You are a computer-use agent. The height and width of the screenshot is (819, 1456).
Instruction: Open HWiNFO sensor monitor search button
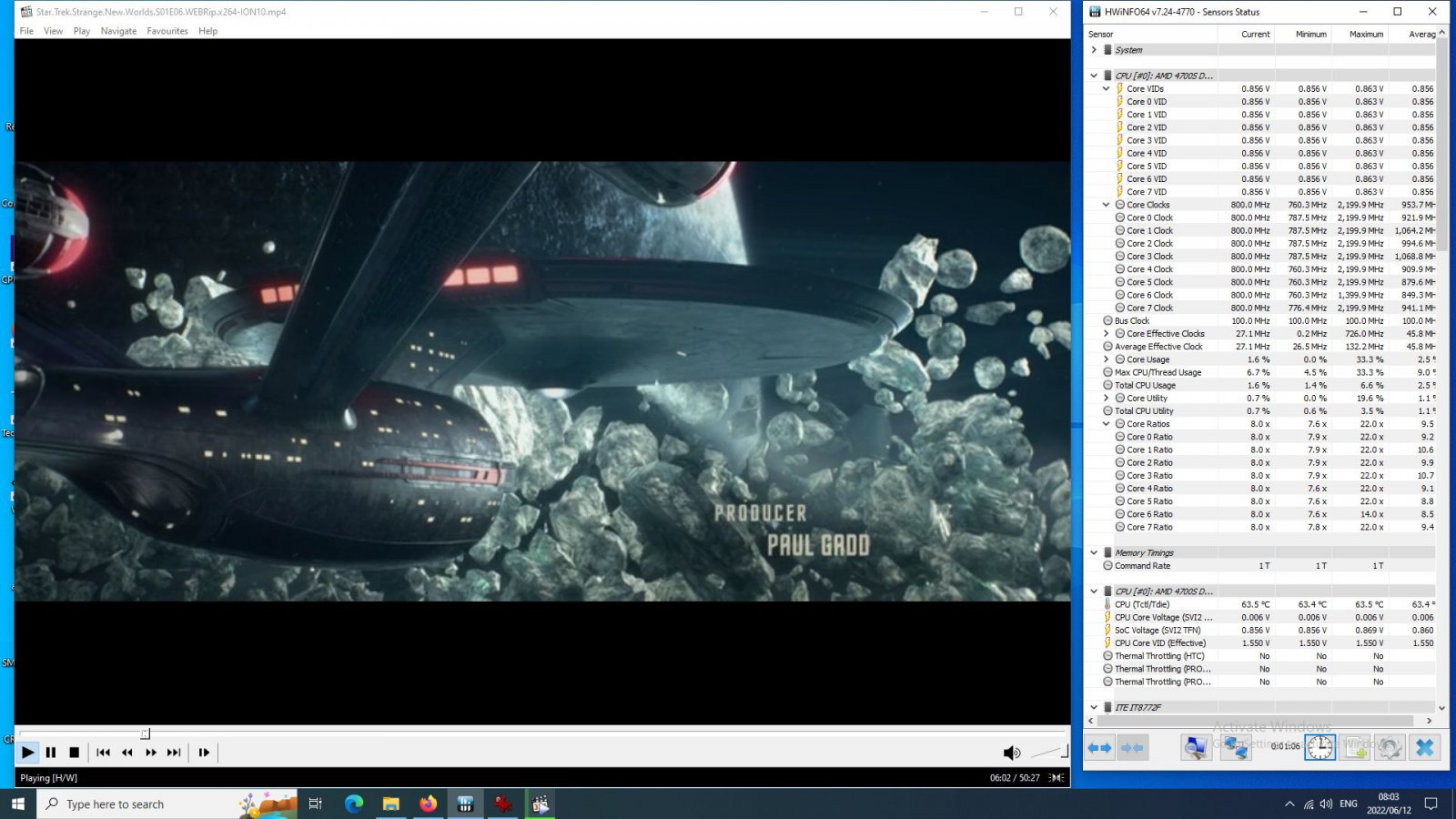[x=1196, y=748]
